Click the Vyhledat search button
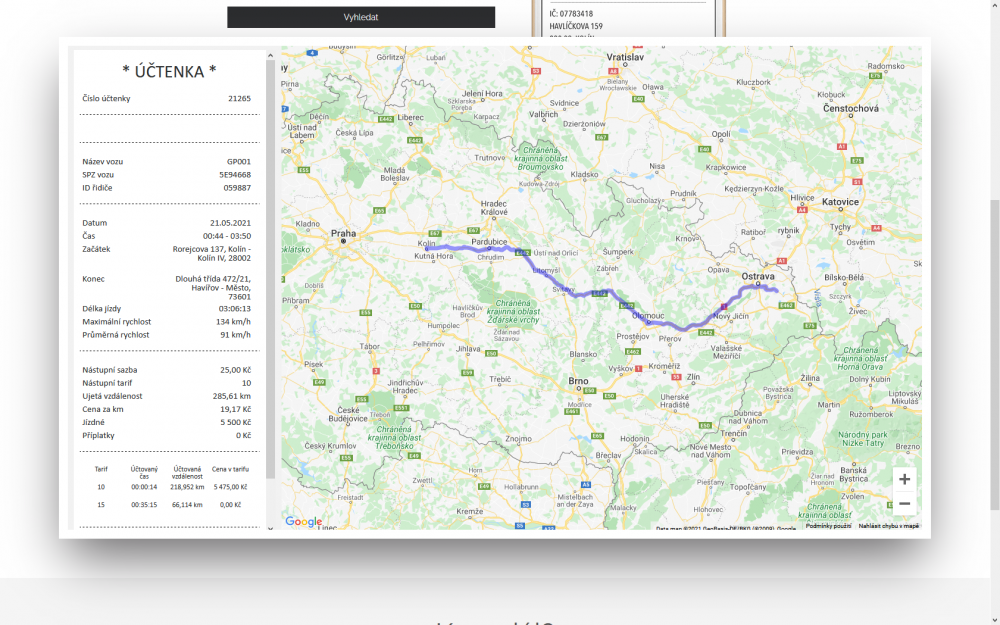Screen dimensions: 1000x625 [361, 17]
